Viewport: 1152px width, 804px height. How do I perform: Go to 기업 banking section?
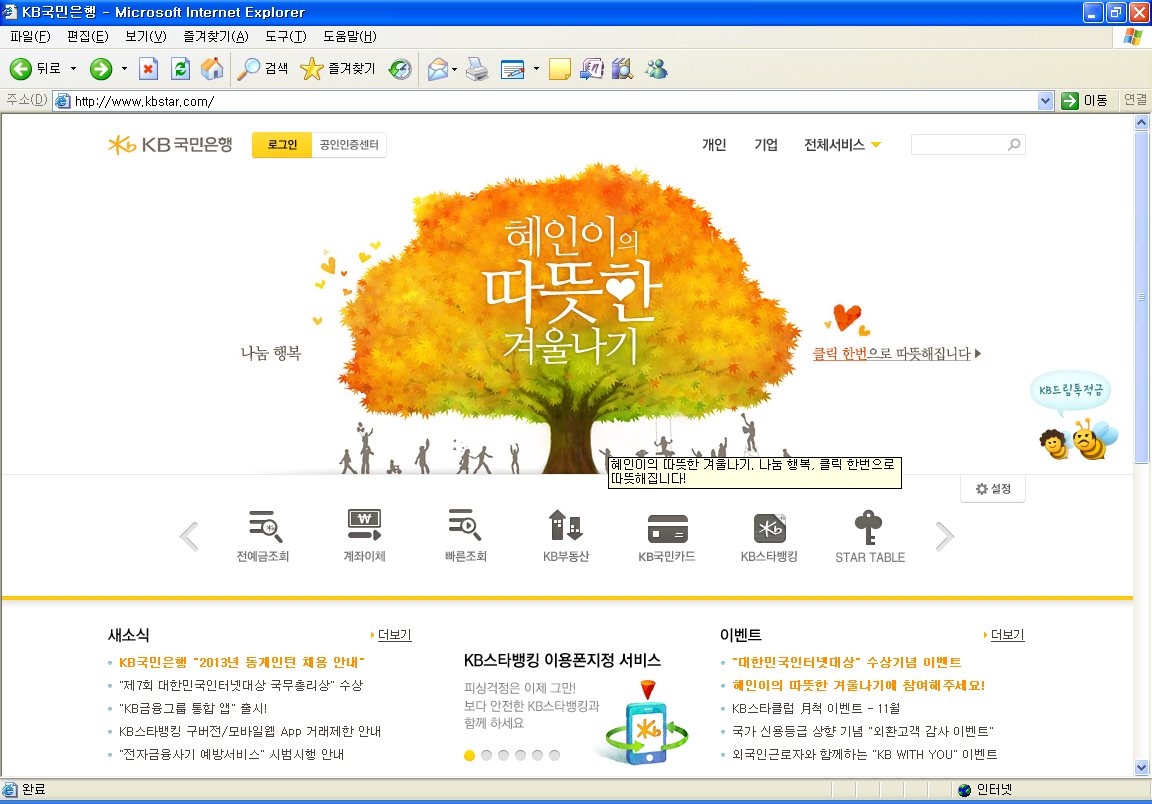pyautogui.click(x=766, y=145)
